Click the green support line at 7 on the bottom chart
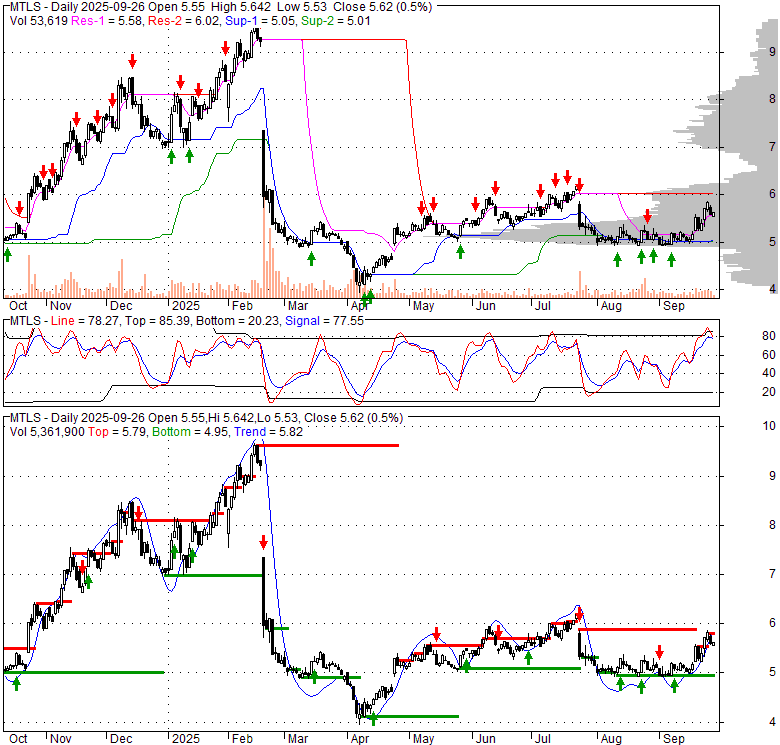Viewport: 780px width, 745px height. [214, 575]
